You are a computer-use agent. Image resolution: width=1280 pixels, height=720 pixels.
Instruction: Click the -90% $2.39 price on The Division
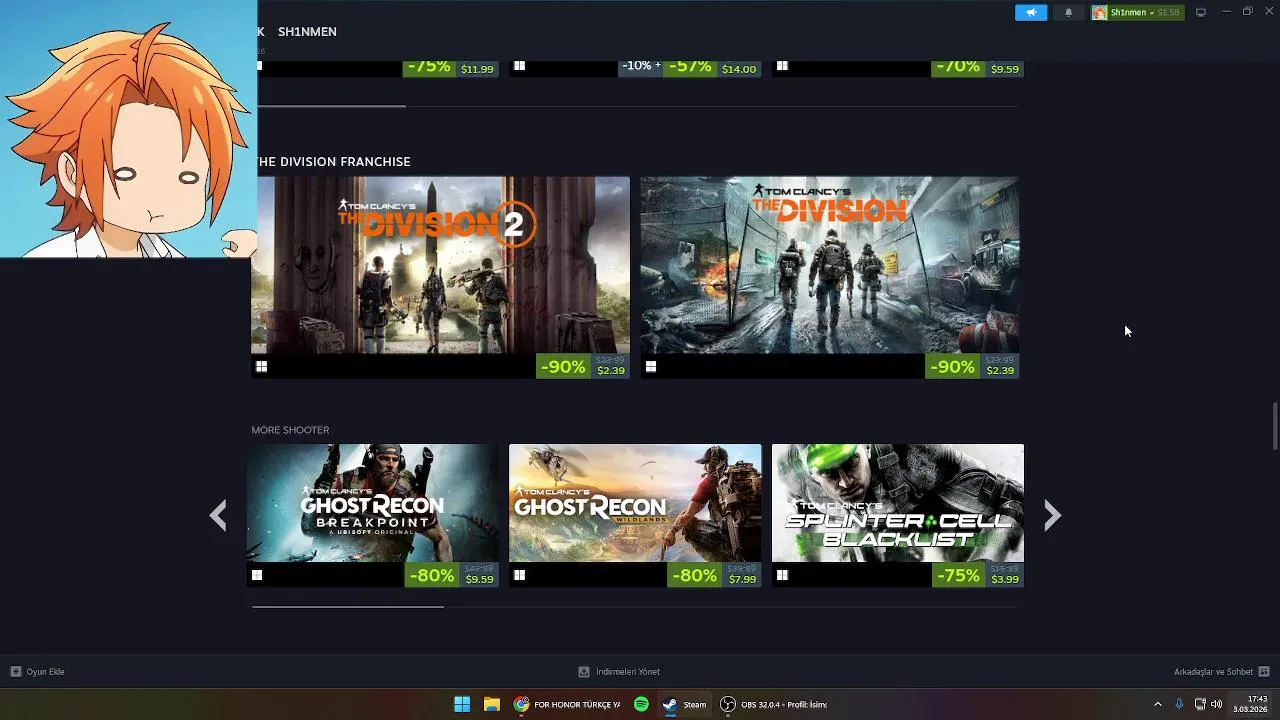point(972,366)
